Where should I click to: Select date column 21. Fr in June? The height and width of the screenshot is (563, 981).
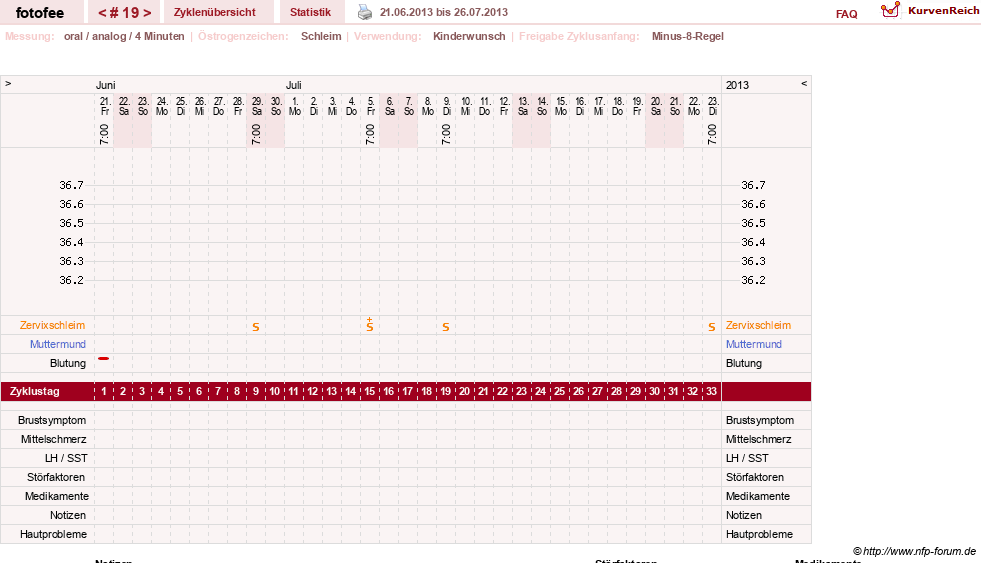coord(104,106)
